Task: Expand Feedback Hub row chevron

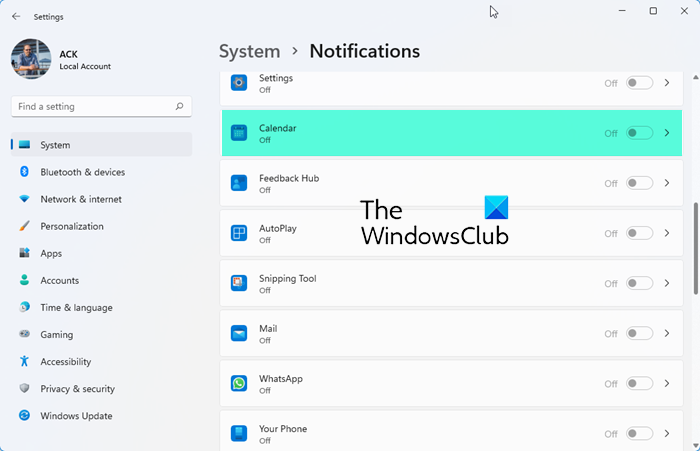Action: point(667,183)
